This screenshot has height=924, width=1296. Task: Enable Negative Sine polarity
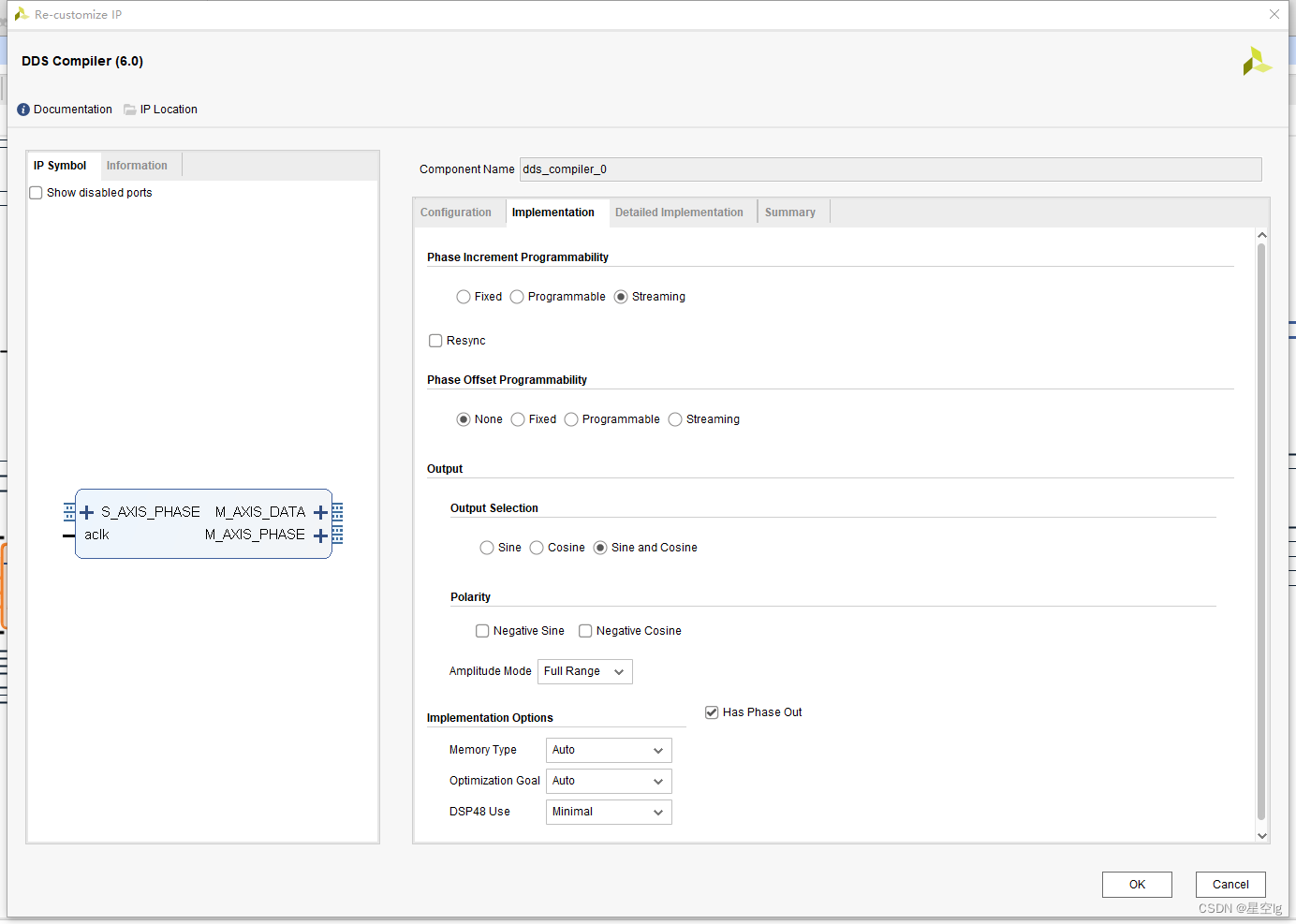[x=482, y=631]
